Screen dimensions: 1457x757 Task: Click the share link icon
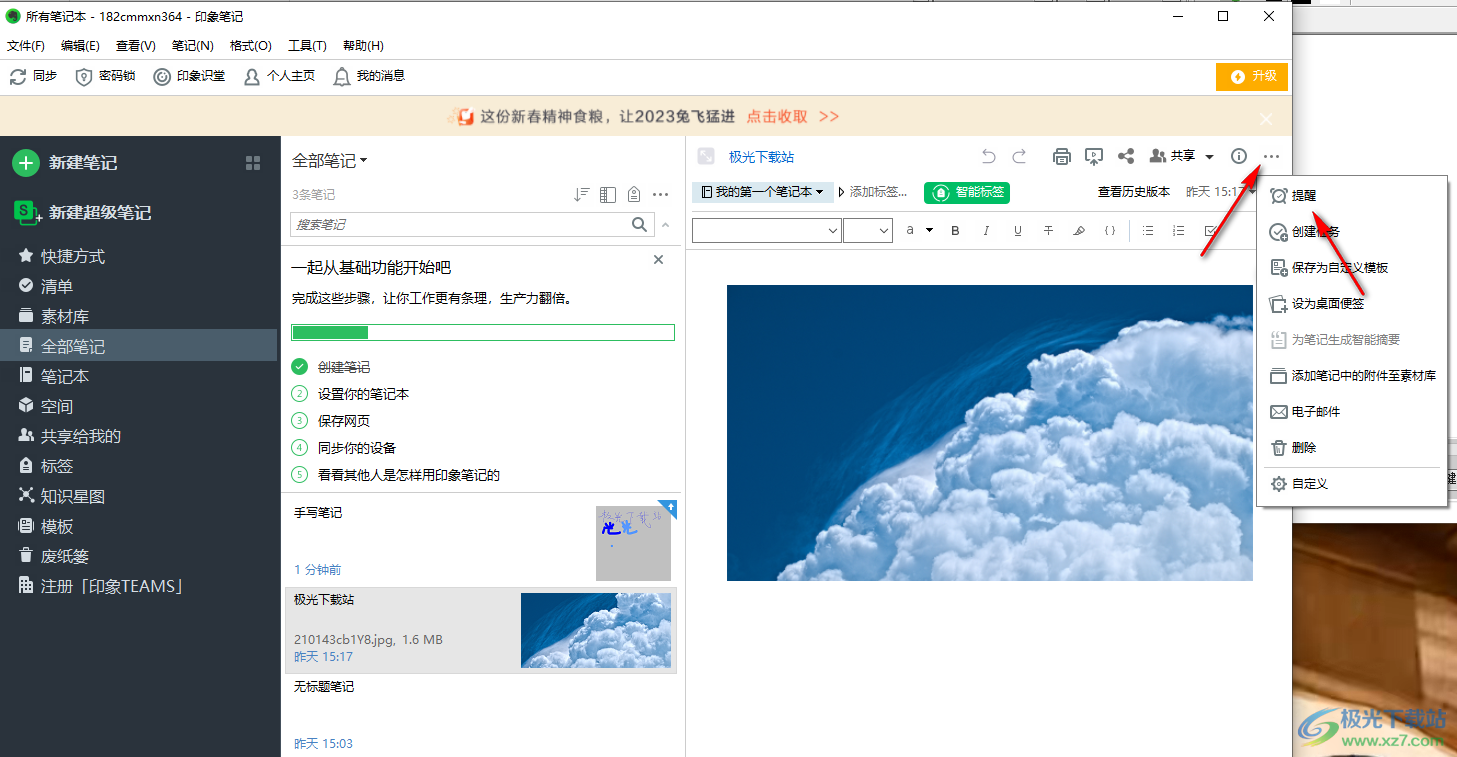coord(1126,156)
